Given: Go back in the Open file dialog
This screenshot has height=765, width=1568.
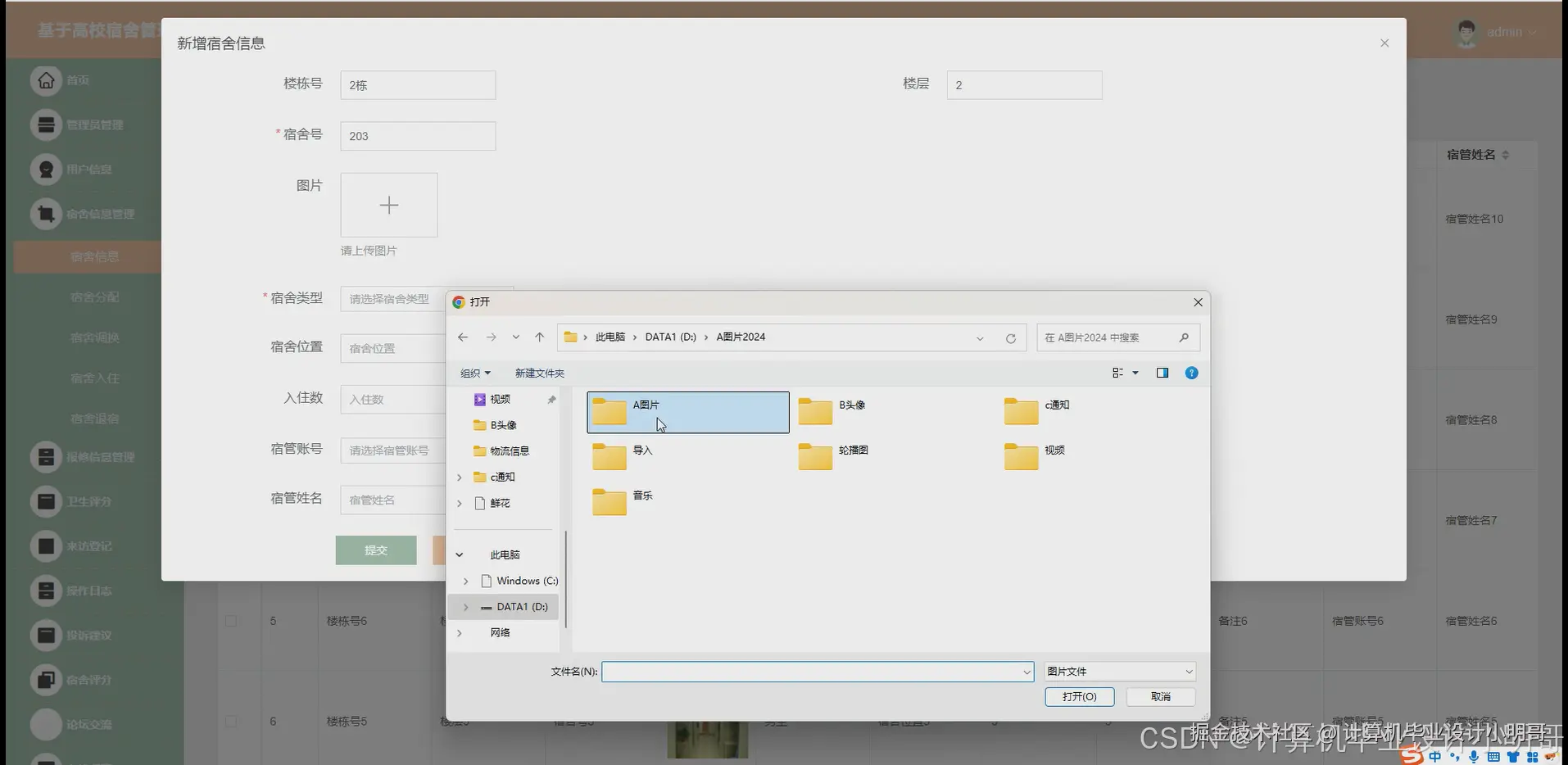Looking at the screenshot, I should 463,337.
